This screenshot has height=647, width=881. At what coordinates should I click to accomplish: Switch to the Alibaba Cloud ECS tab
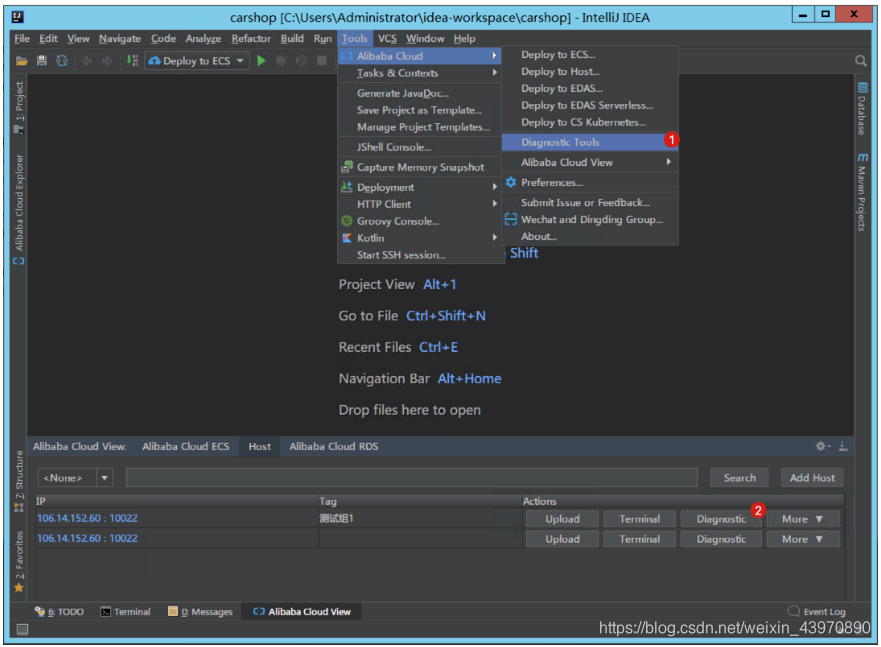click(185, 446)
